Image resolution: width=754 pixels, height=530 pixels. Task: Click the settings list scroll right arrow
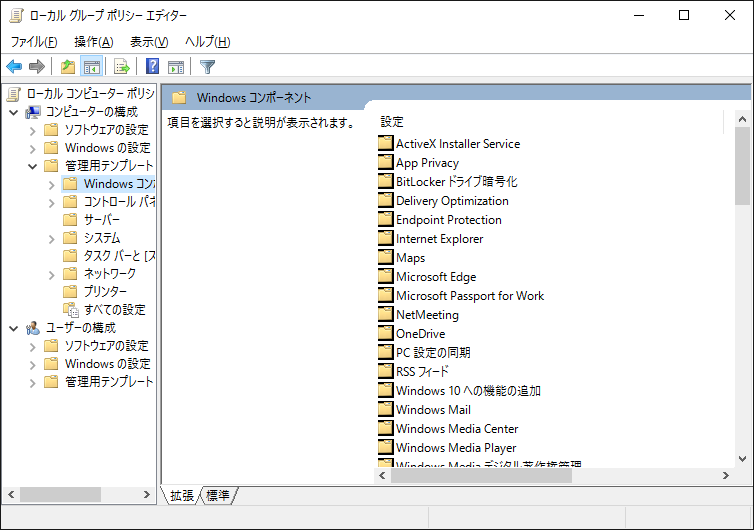click(726, 476)
